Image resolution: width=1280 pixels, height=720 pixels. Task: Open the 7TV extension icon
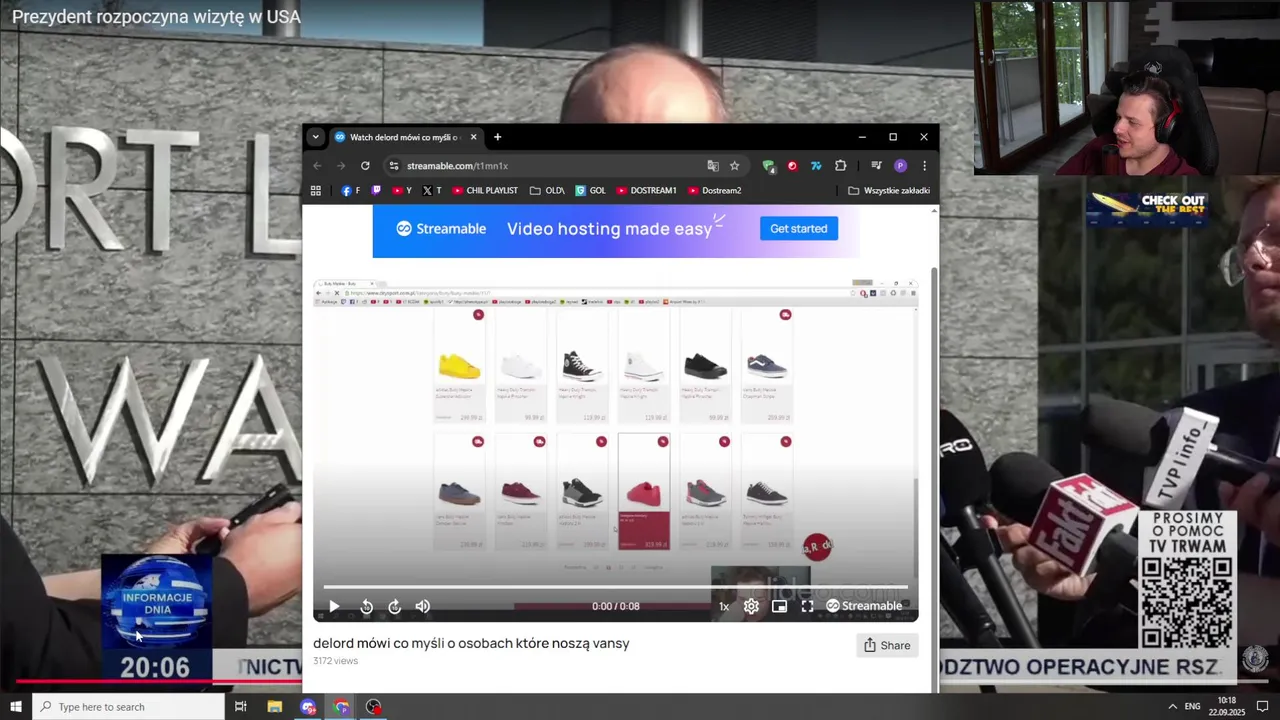pos(816,166)
